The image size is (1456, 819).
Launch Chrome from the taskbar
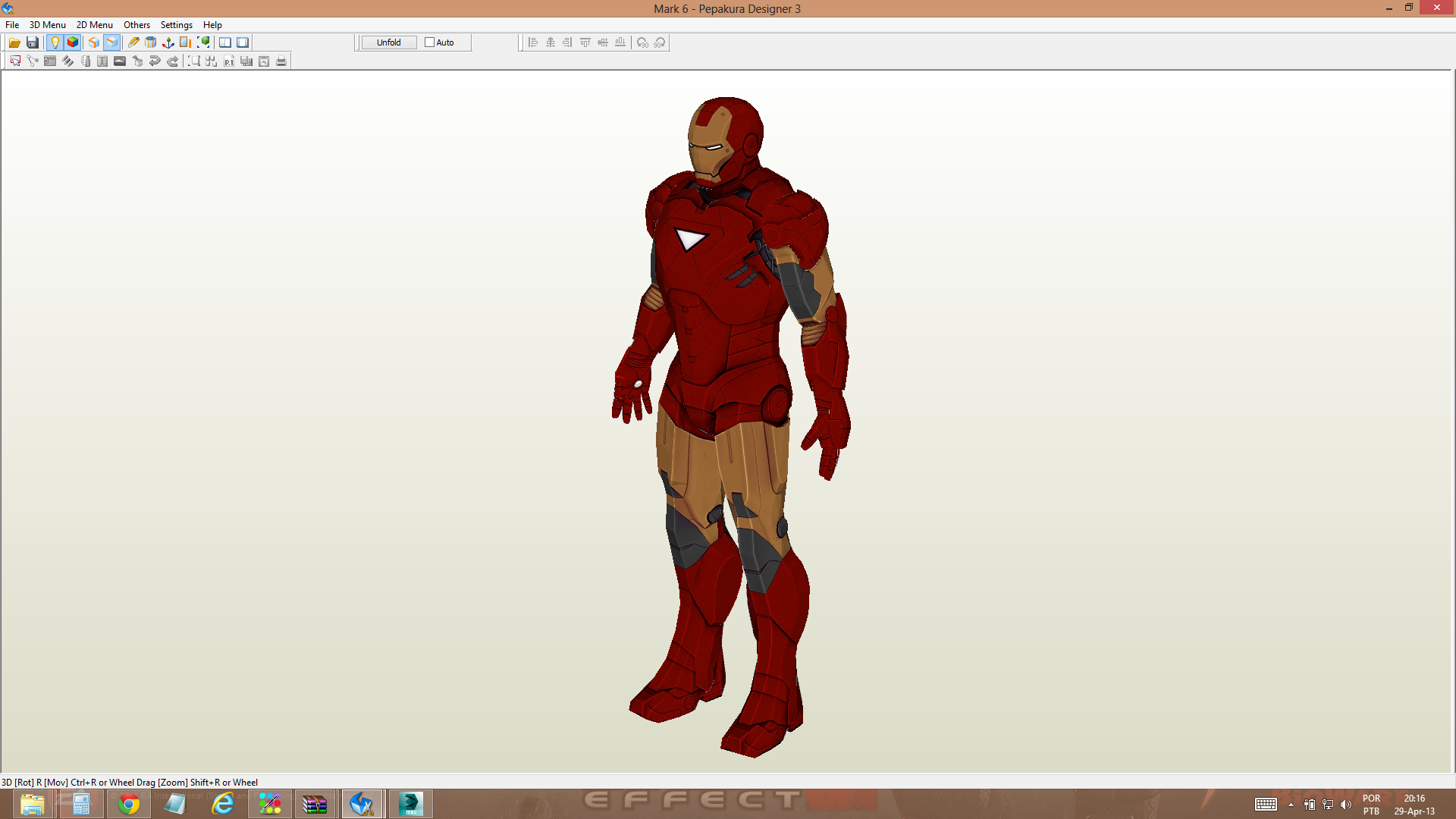(x=128, y=804)
